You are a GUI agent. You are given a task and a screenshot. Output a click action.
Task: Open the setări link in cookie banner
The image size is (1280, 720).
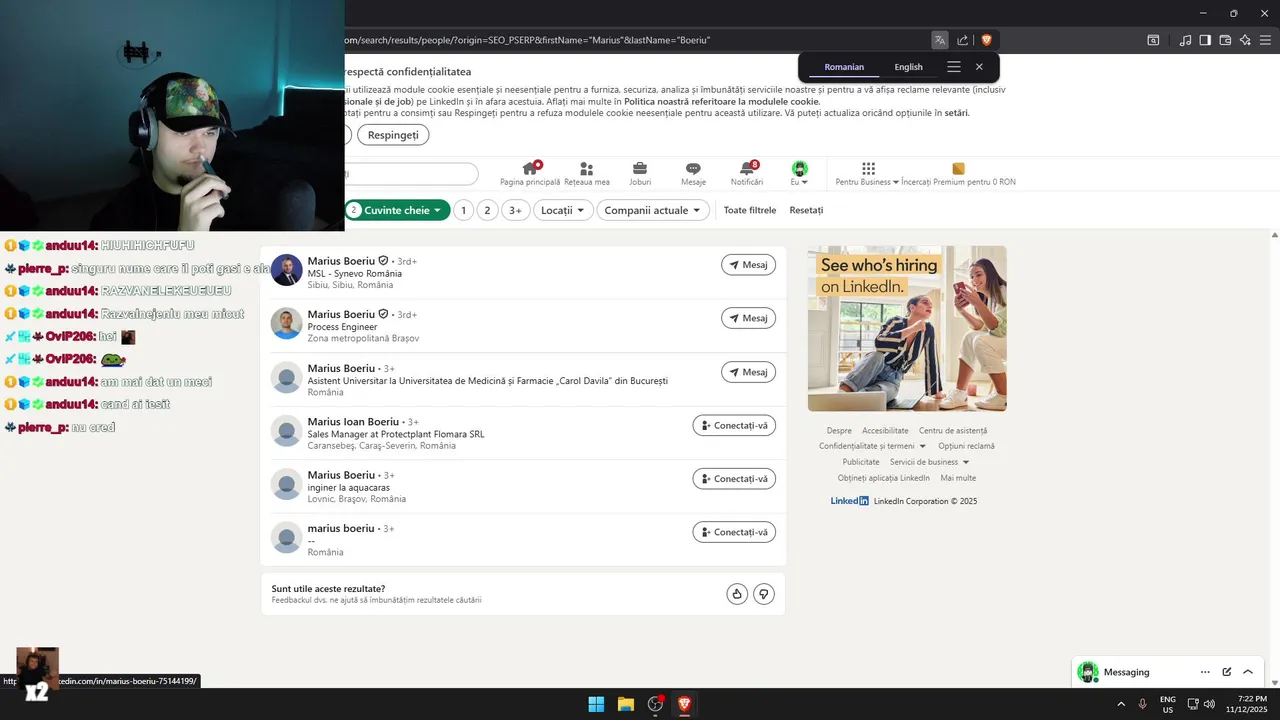(x=956, y=113)
